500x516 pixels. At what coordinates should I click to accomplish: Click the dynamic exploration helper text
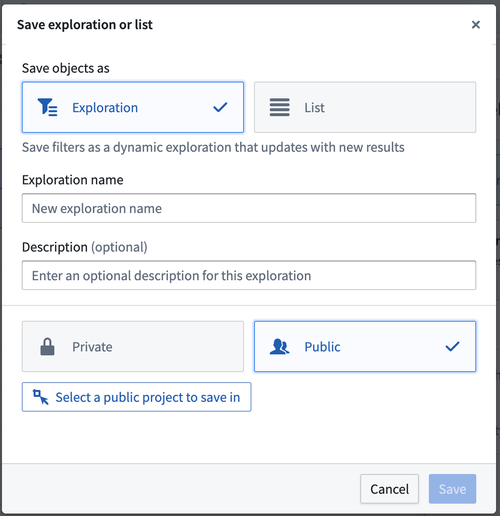(x=213, y=147)
